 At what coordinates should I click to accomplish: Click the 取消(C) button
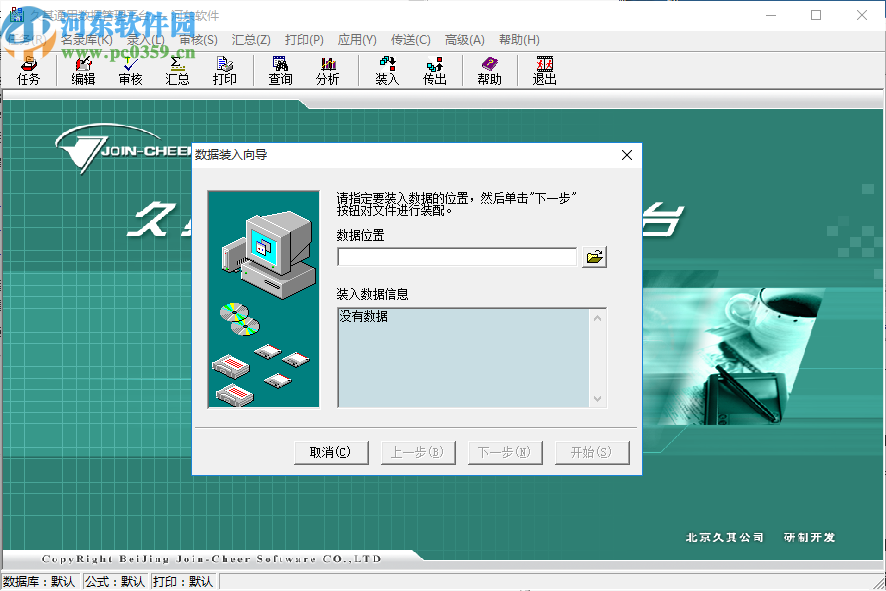331,453
